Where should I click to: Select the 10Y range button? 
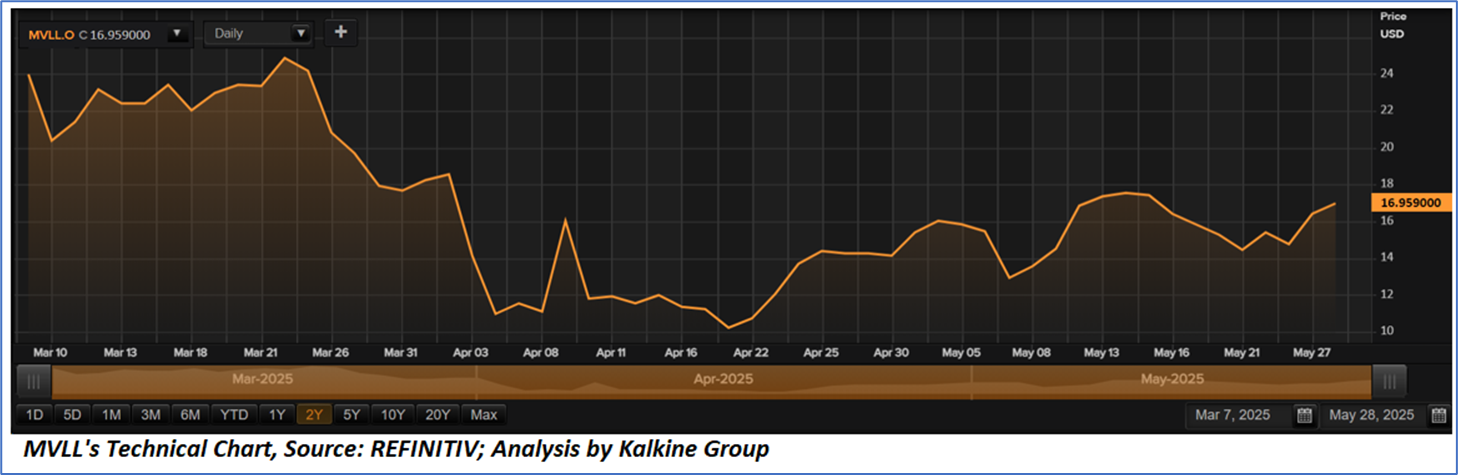point(393,414)
